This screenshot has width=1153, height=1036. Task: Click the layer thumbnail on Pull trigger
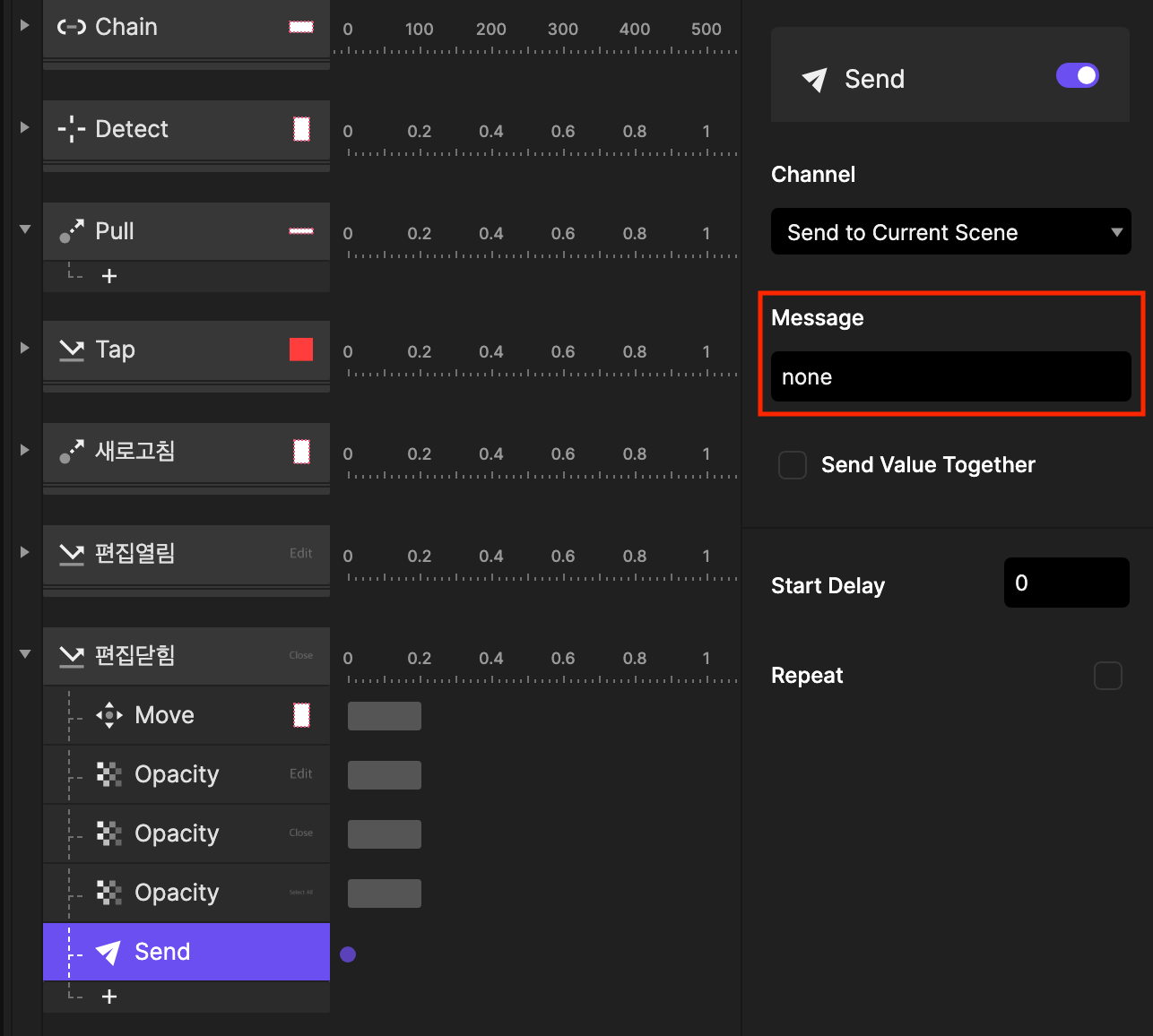tap(301, 231)
